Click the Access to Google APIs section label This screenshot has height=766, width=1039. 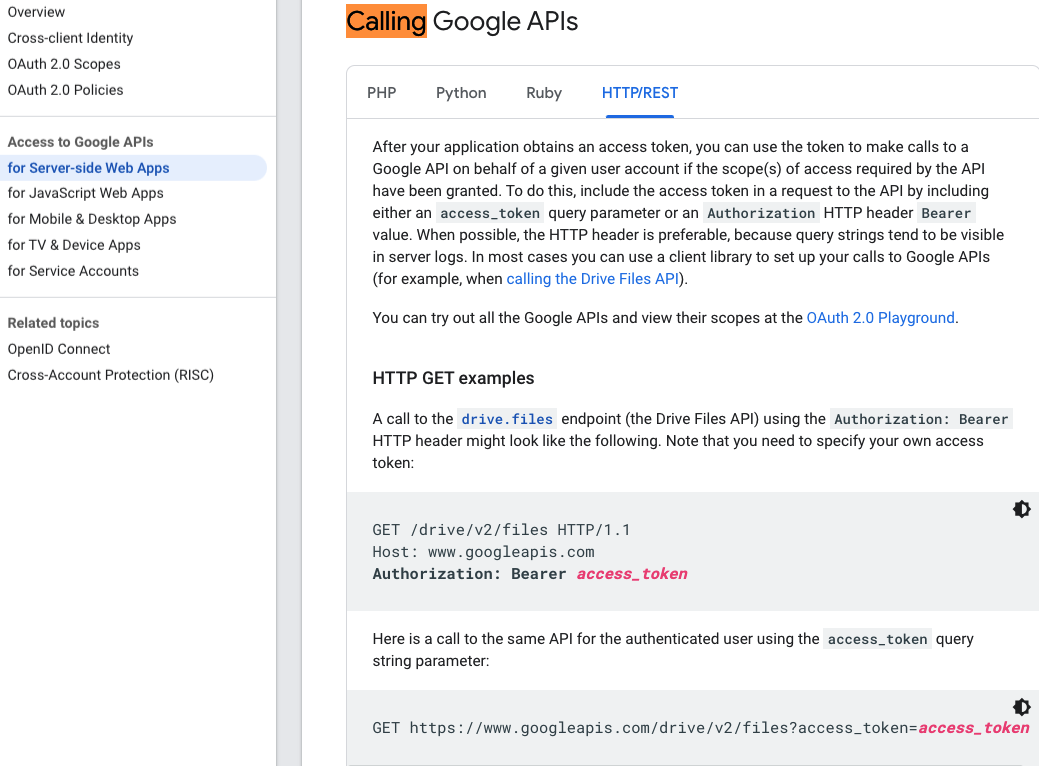[80, 142]
